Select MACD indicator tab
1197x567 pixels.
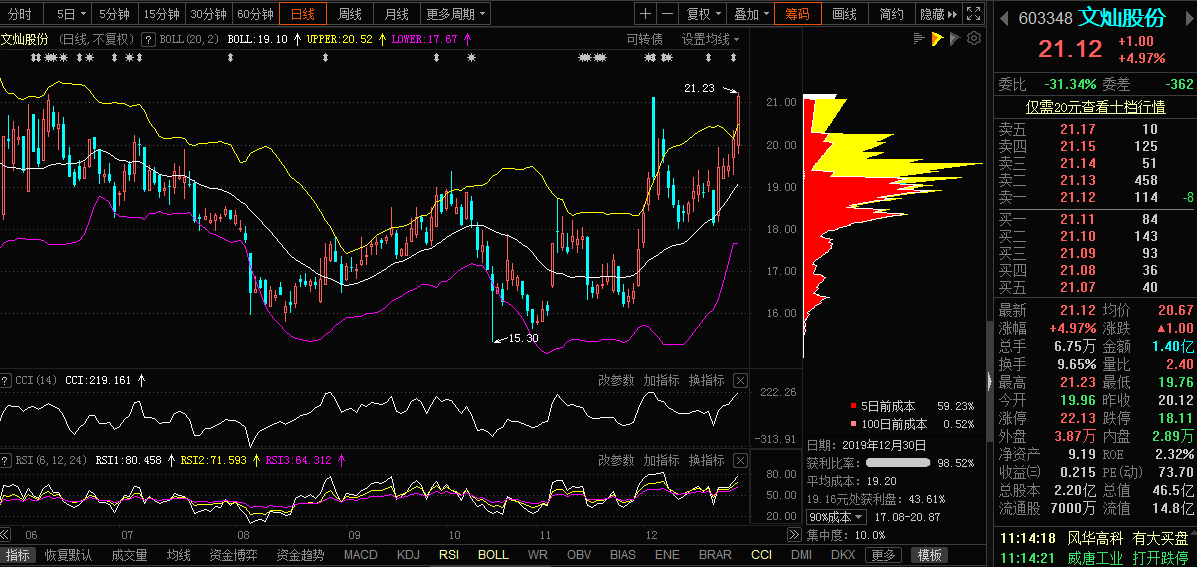point(361,555)
